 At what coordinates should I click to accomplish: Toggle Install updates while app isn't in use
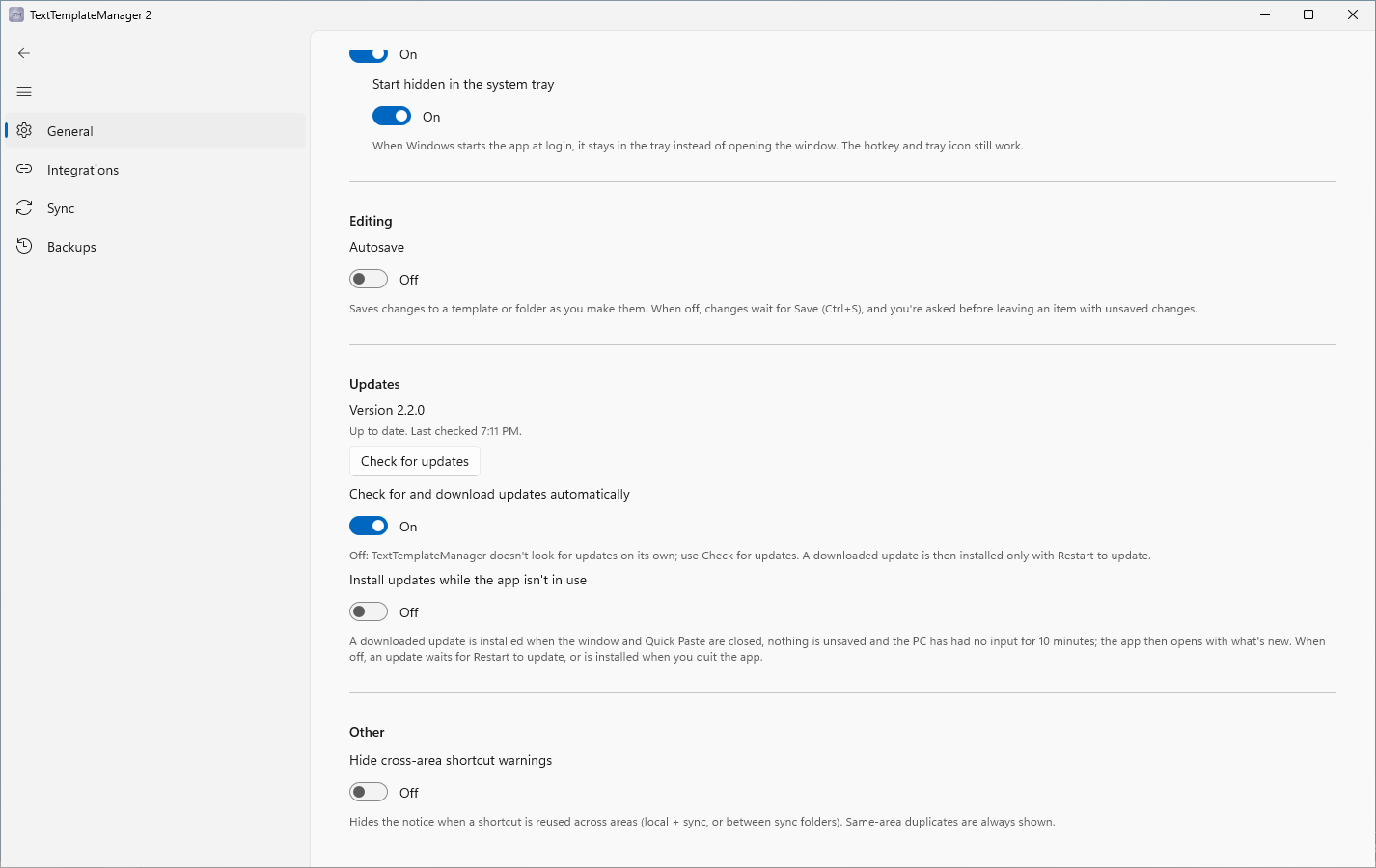[369, 611]
